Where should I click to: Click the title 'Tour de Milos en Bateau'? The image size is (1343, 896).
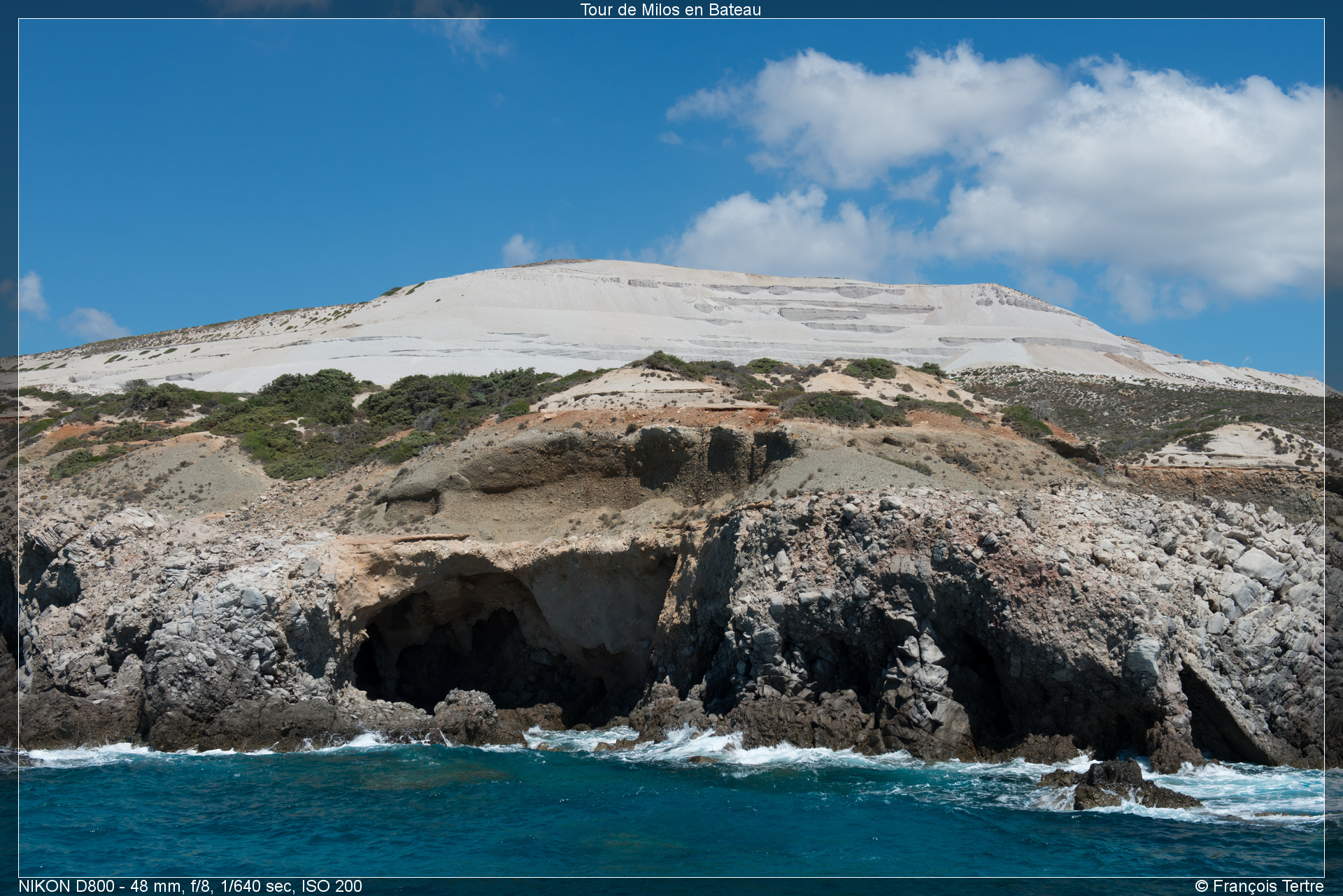click(670, 10)
